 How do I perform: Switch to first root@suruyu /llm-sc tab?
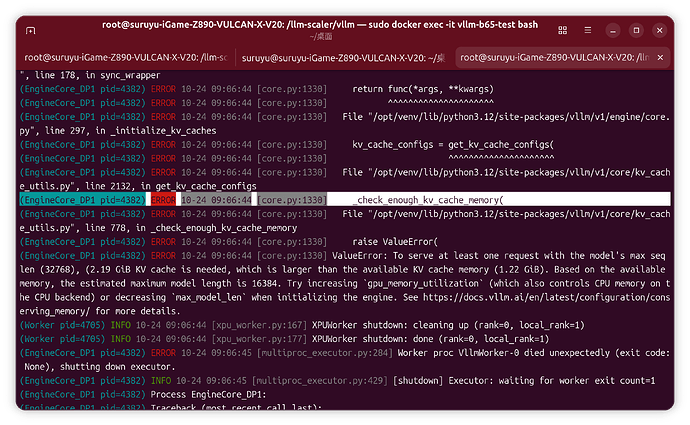125,58
